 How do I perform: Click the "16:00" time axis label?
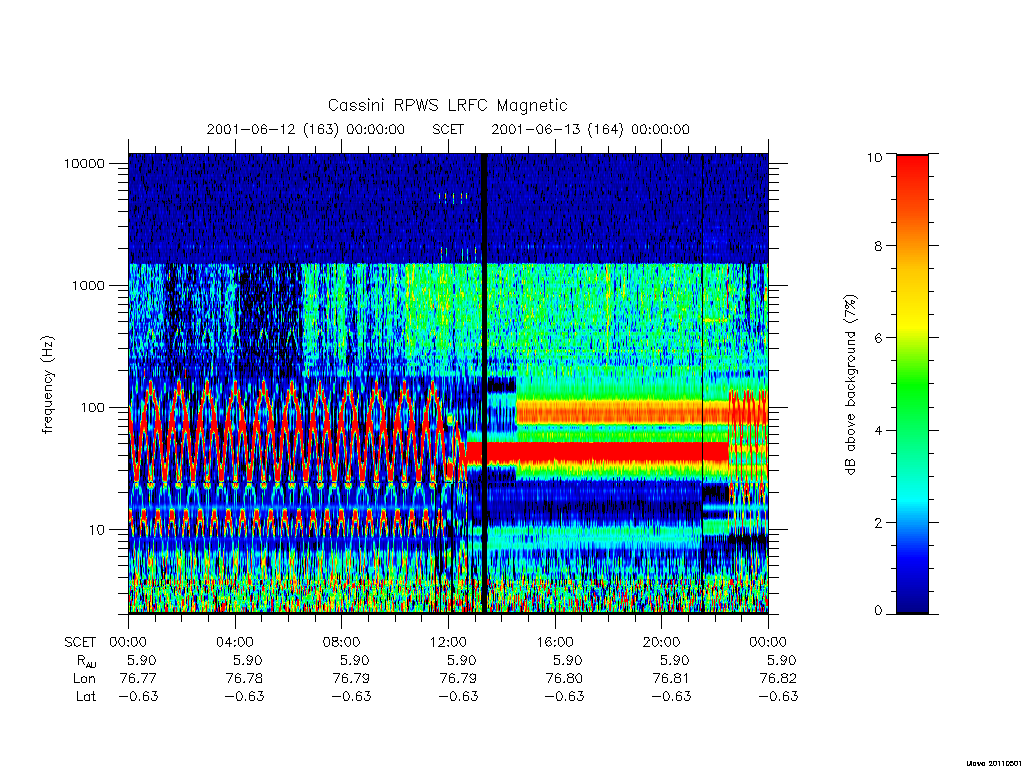[554, 642]
